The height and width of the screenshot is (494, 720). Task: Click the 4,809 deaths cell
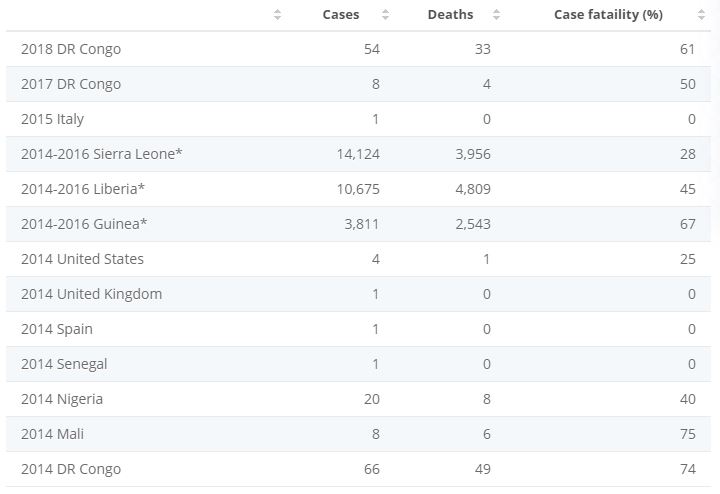(x=472, y=189)
